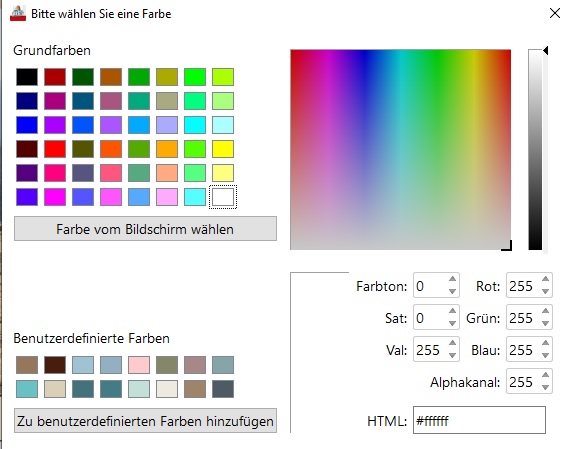Screen dimensions: 570x449
Task: Increase the Val value with up arrow
Action: pyautogui.click(x=452, y=343)
